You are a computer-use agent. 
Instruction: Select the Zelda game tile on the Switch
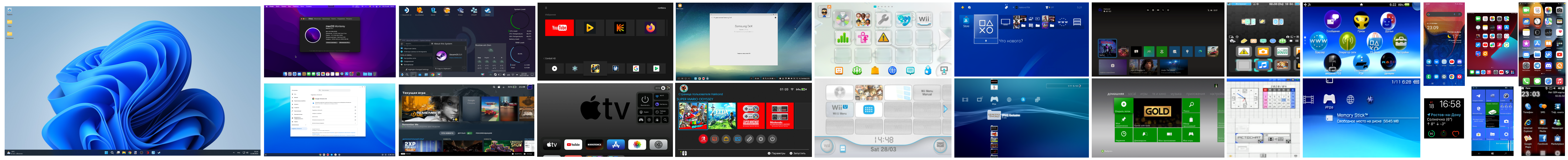(722, 116)
